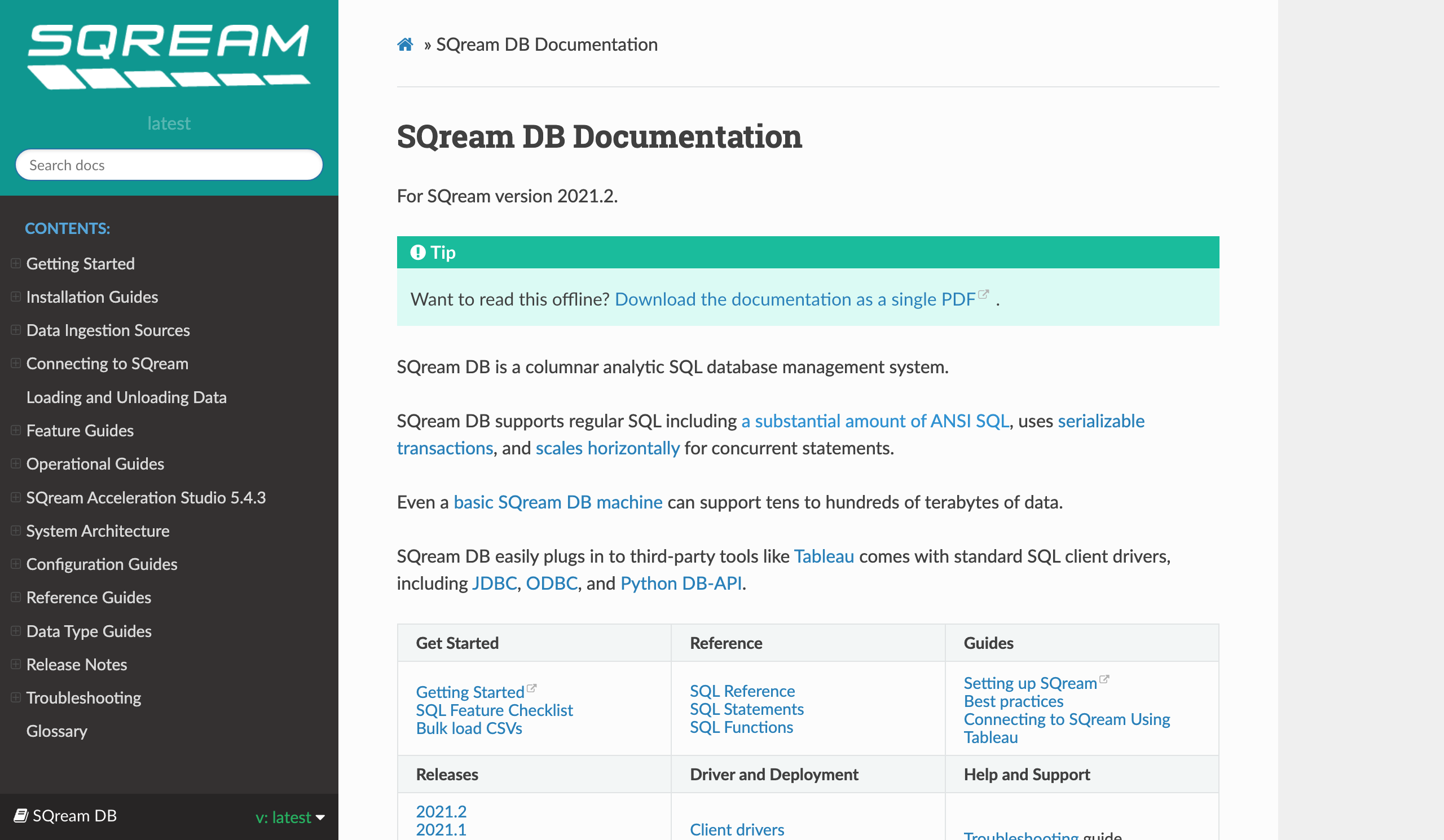Open System Architecture sidebar entry
This screenshot has width=1444, height=840.
98,530
